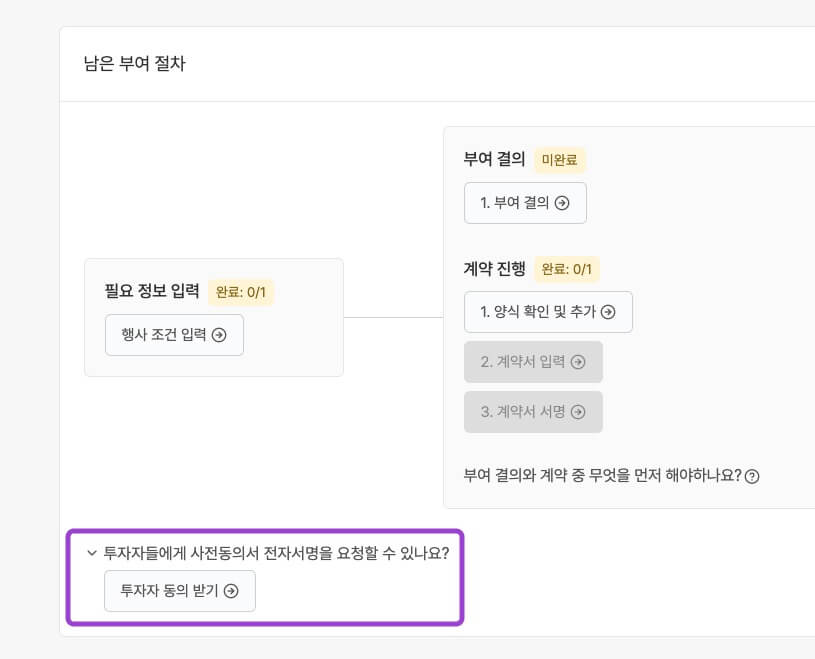
Task: Click the 투자자들에게 사전동의서 전자서명 question text
Action: tap(276, 552)
